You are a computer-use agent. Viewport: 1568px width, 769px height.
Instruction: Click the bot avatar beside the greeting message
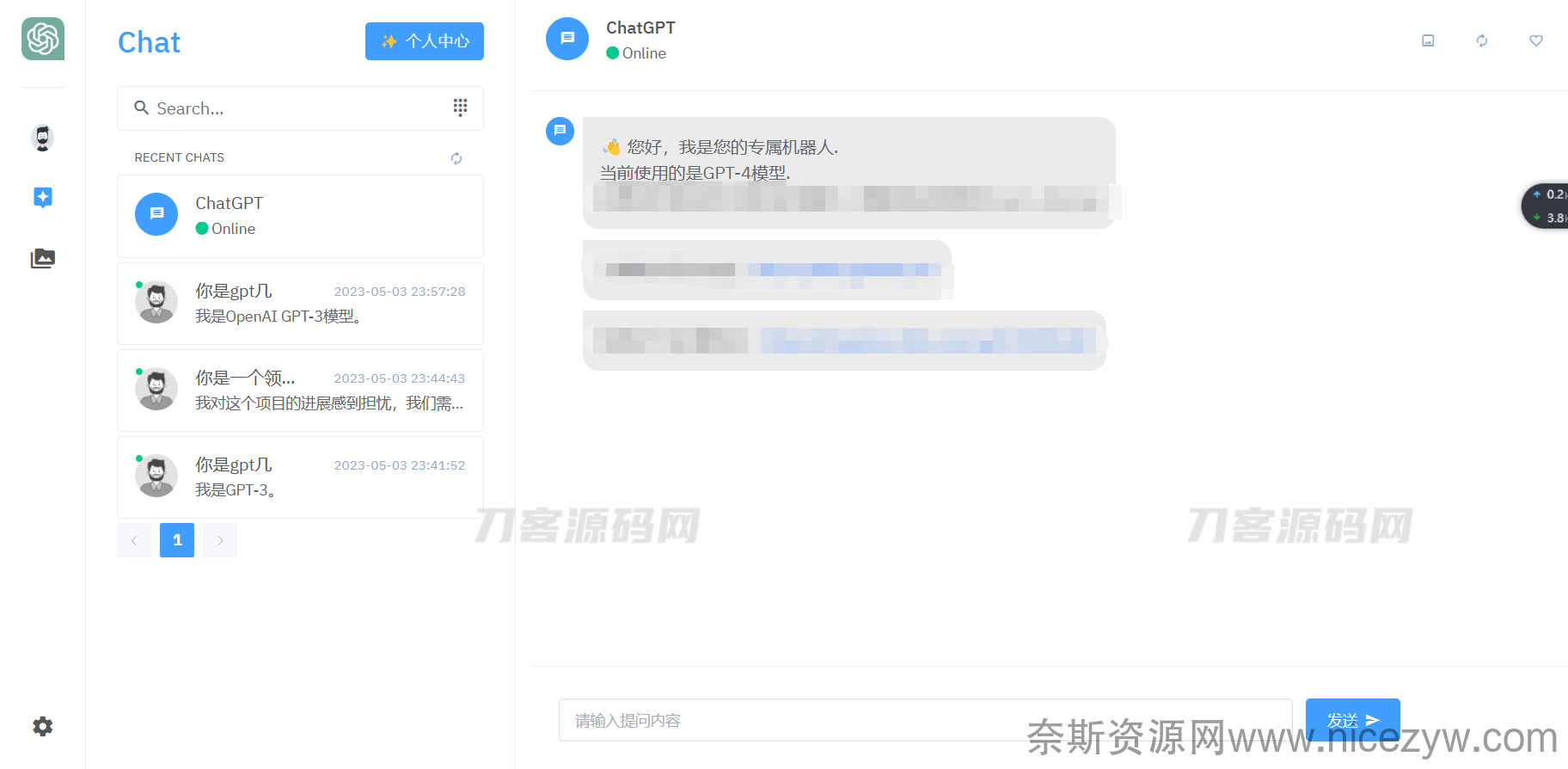[560, 131]
